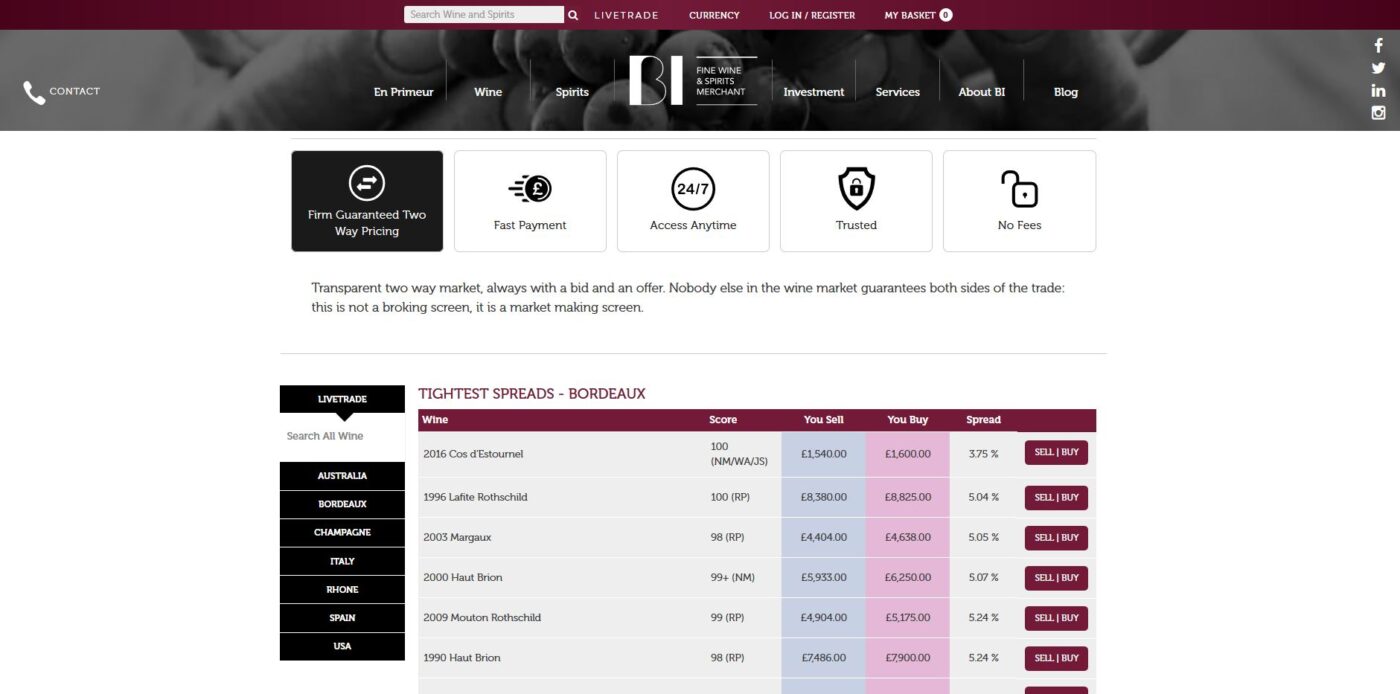Image resolution: width=1400 pixels, height=694 pixels.
Task: Click the You Sell column header
Action: [x=823, y=420]
